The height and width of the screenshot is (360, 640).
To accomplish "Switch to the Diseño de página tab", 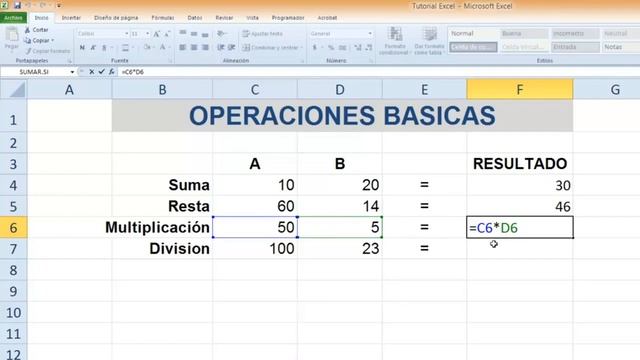I will pos(116,18).
